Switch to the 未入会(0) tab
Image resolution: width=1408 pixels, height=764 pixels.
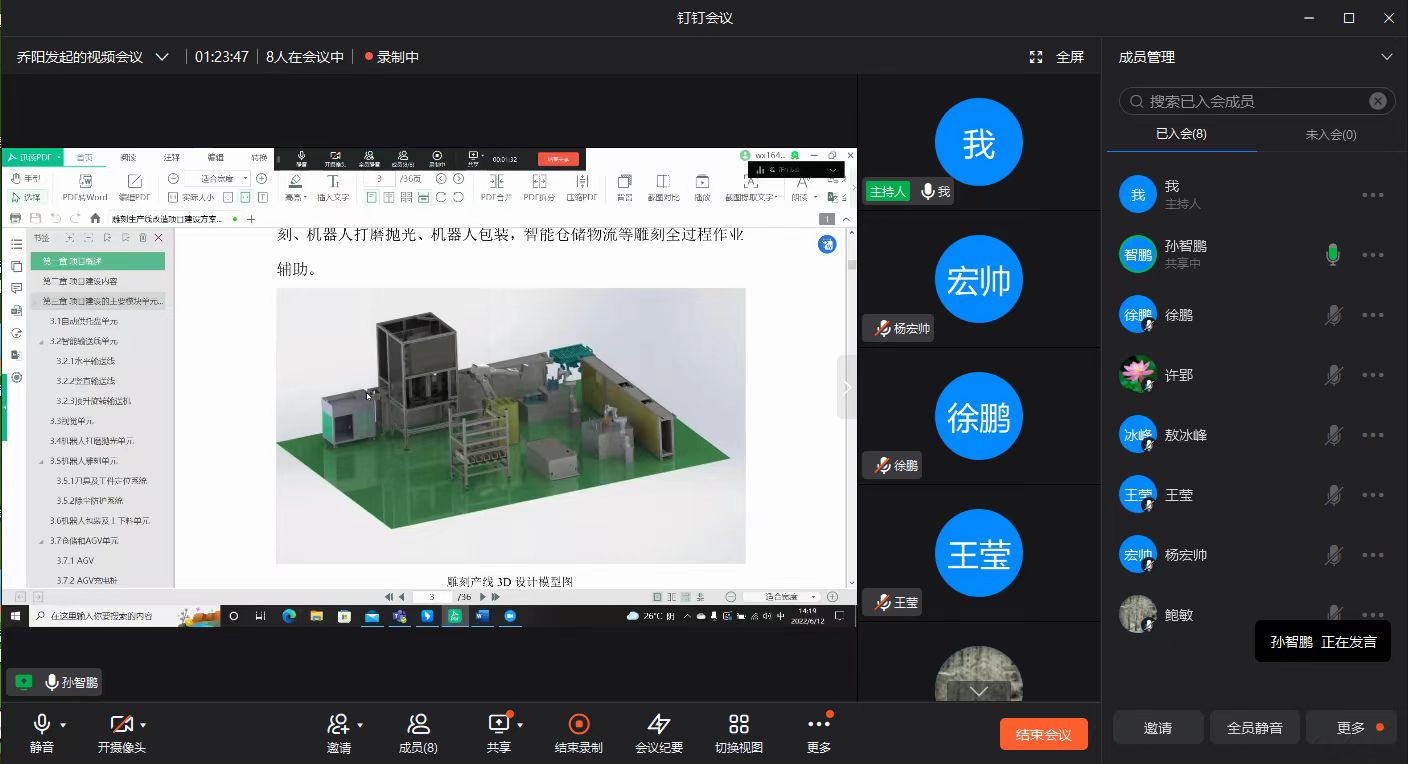pos(1330,134)
